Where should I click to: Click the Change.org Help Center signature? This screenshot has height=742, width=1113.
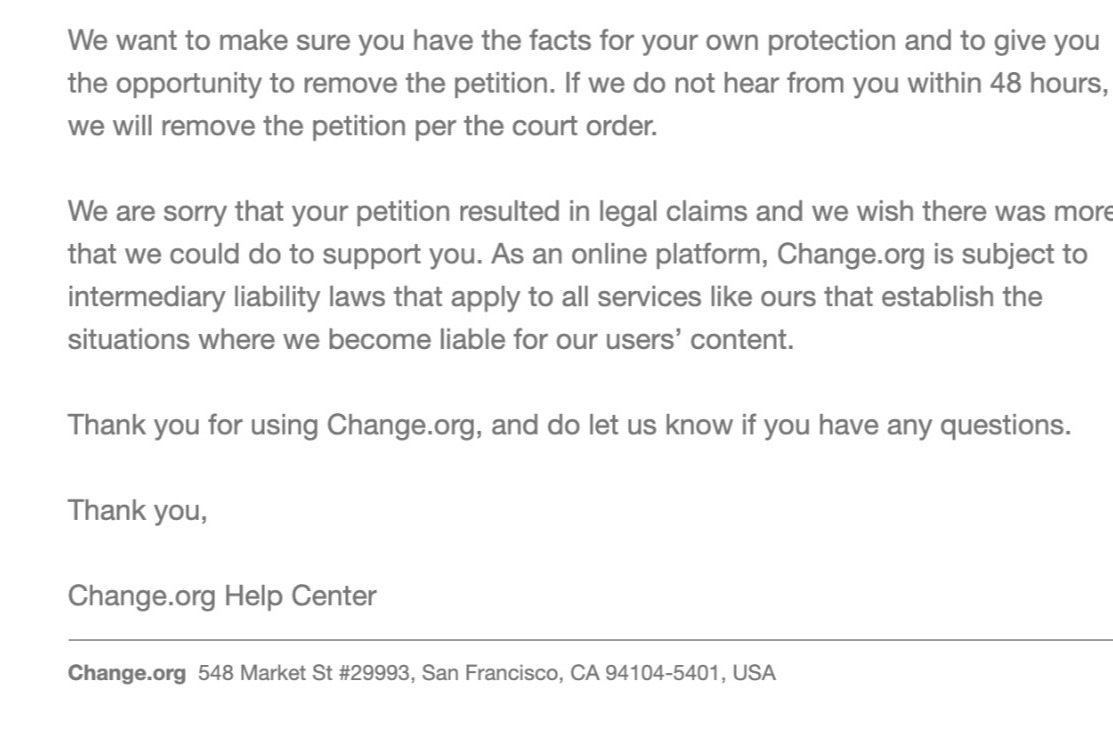click(222, 597)
